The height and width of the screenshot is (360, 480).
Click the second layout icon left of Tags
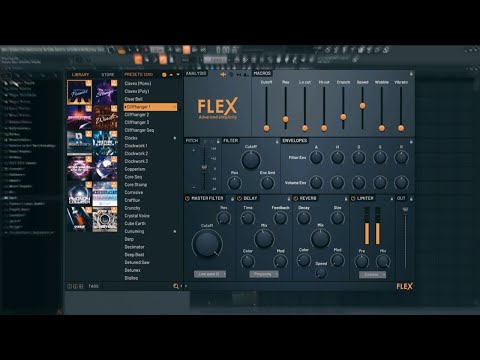pos(75,286)
